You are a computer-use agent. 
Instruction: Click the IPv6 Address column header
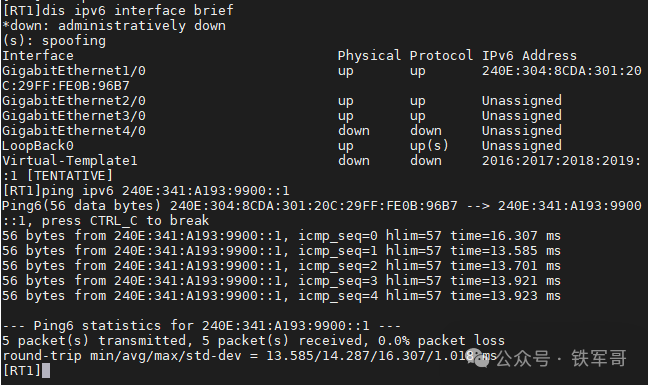[529, 55]
